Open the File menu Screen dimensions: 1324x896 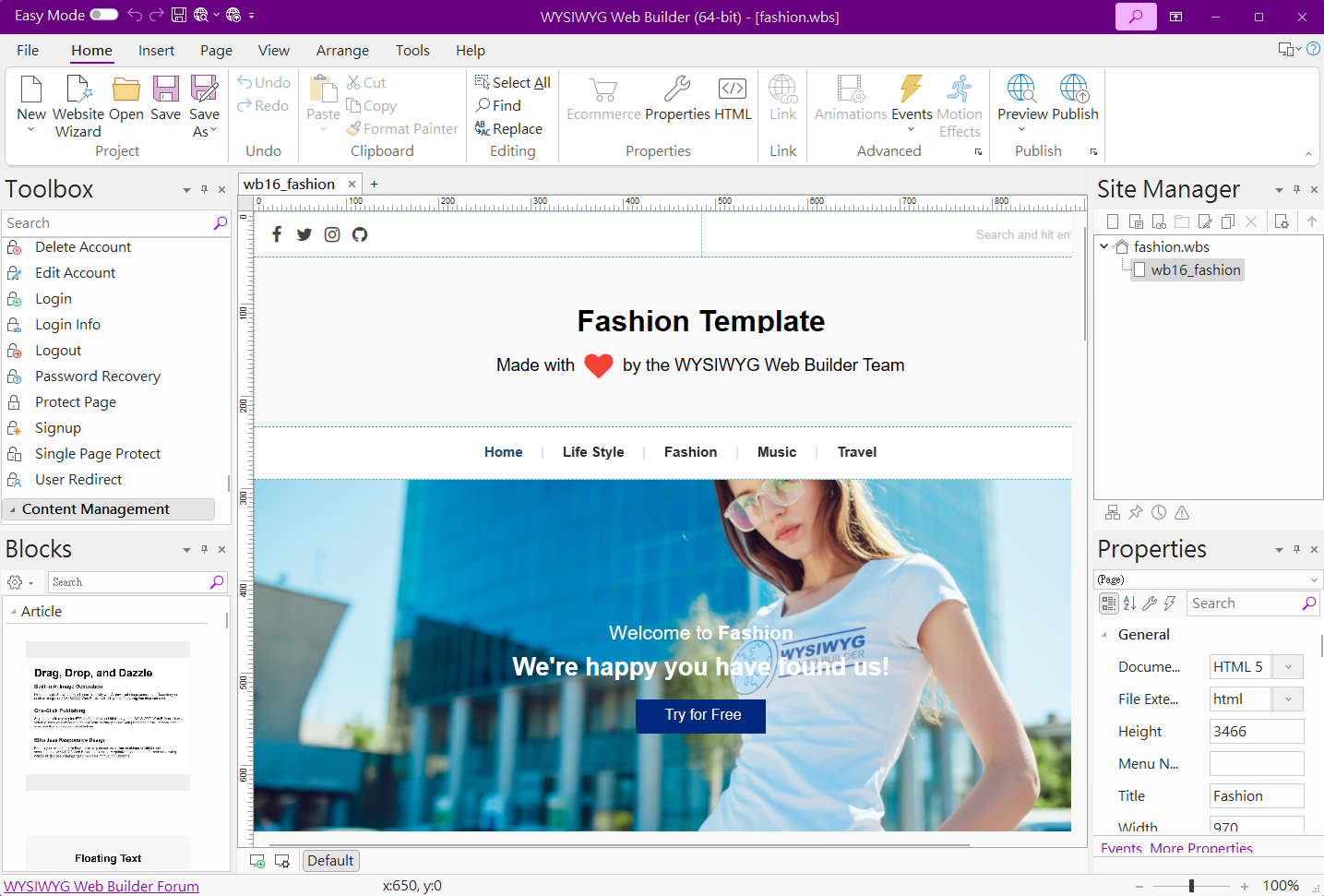(28, 50)
